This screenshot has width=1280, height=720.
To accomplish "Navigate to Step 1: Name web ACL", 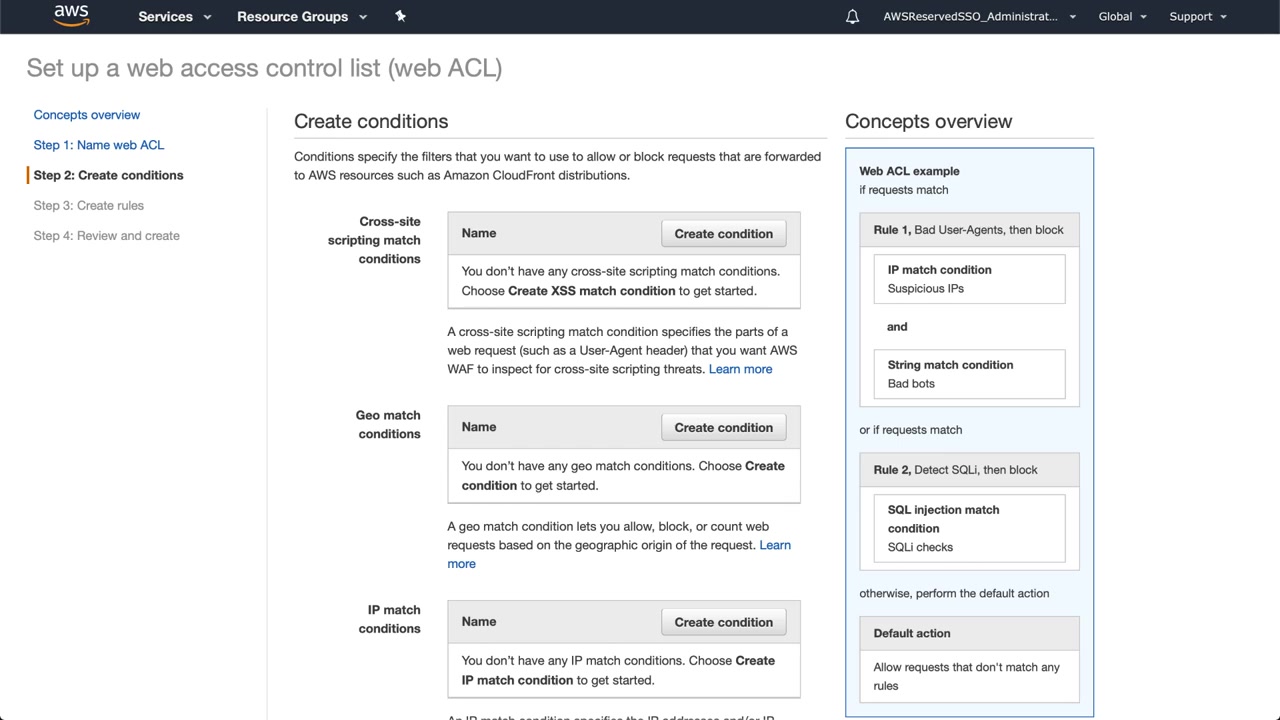I will coord(99,145).
